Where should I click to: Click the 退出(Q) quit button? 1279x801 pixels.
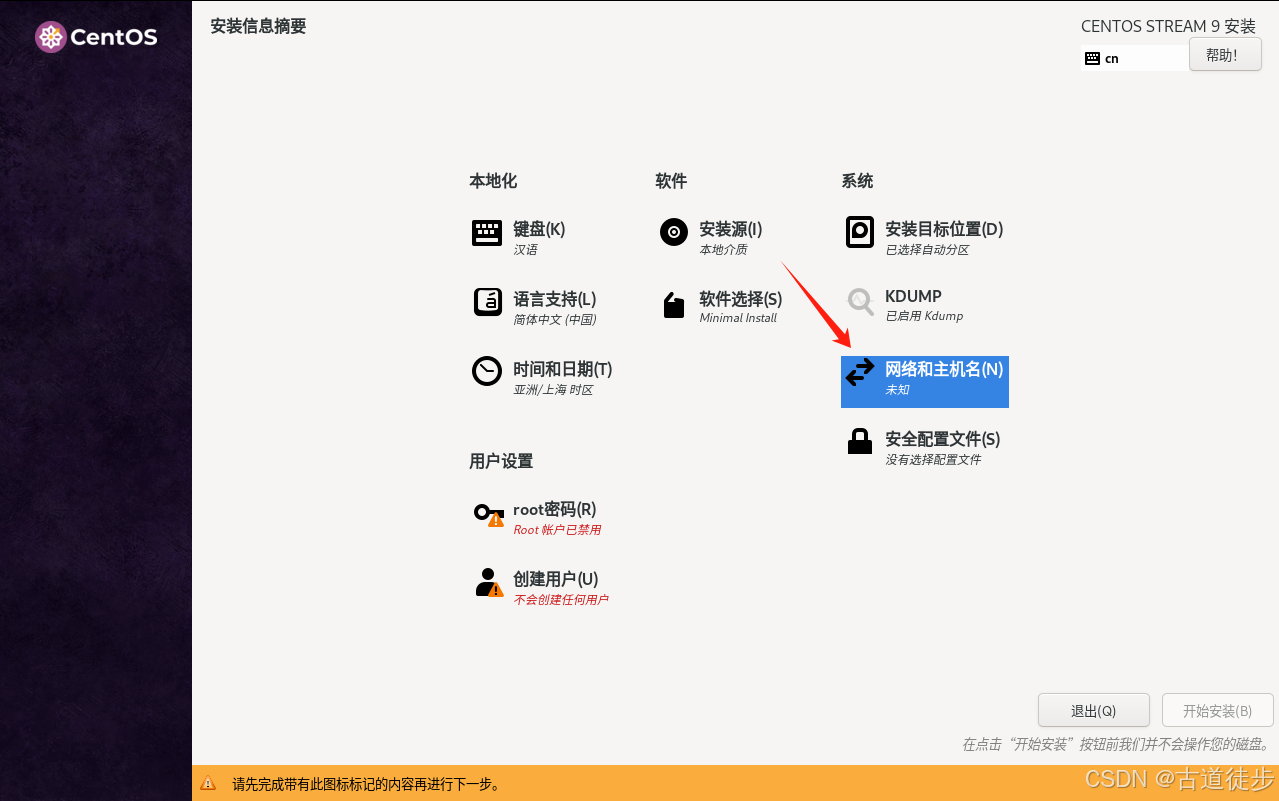pyautogui.click(x=1094, y=711)
